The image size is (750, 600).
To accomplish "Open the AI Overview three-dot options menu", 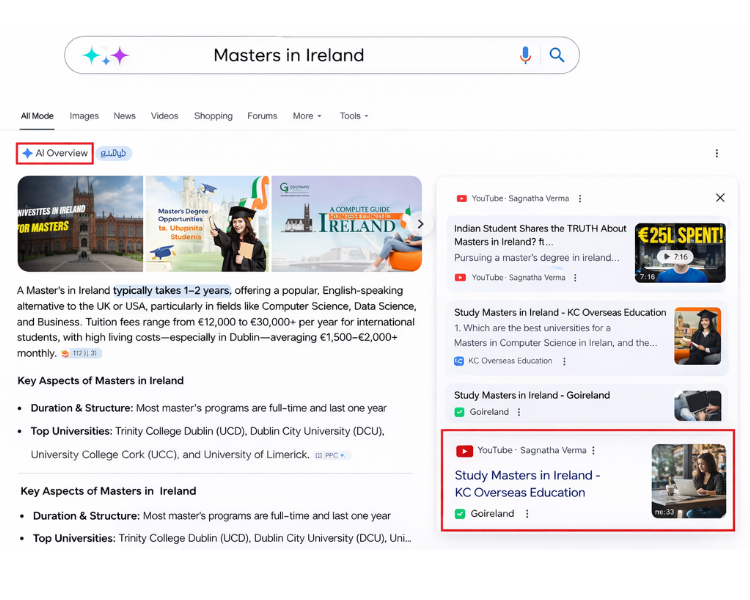I will 716,154.
